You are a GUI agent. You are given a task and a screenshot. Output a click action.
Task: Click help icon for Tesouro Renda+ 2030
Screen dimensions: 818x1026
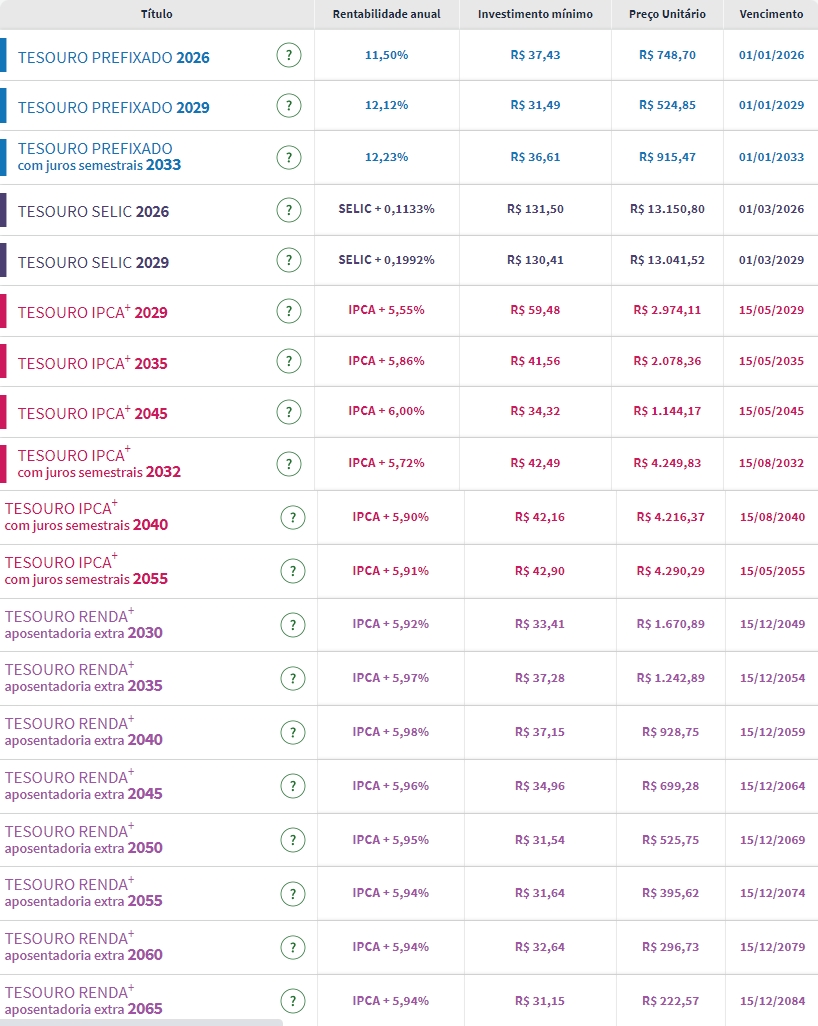point(293,625)
